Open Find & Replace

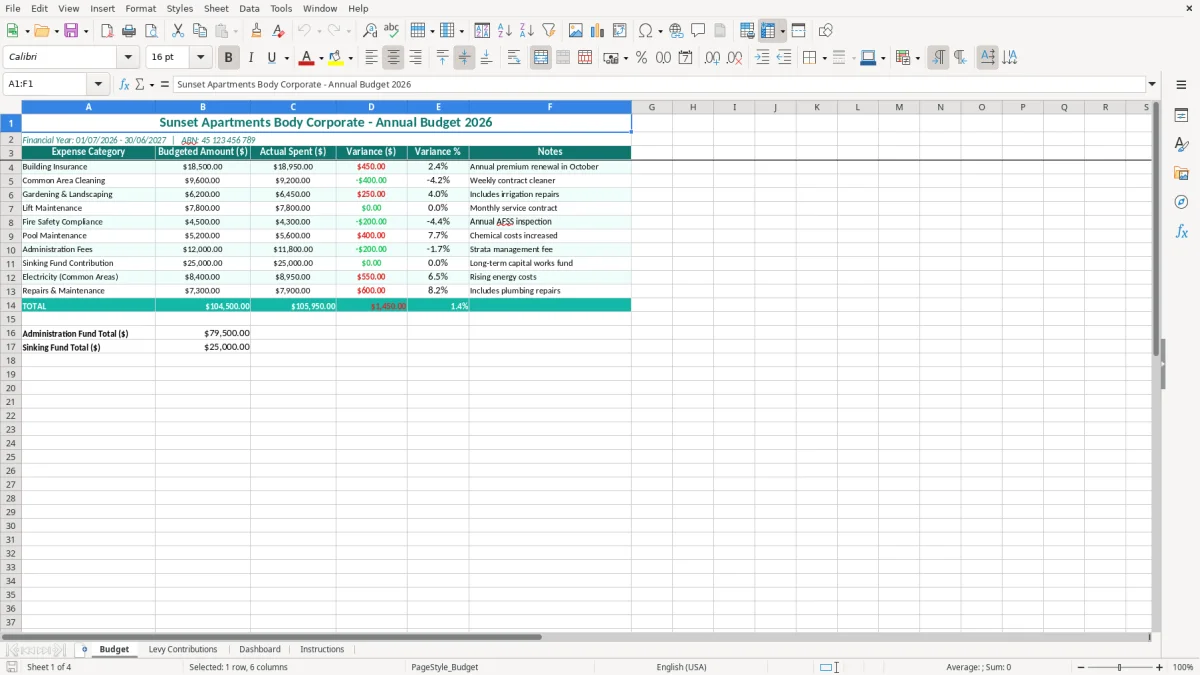click(370, 31)
